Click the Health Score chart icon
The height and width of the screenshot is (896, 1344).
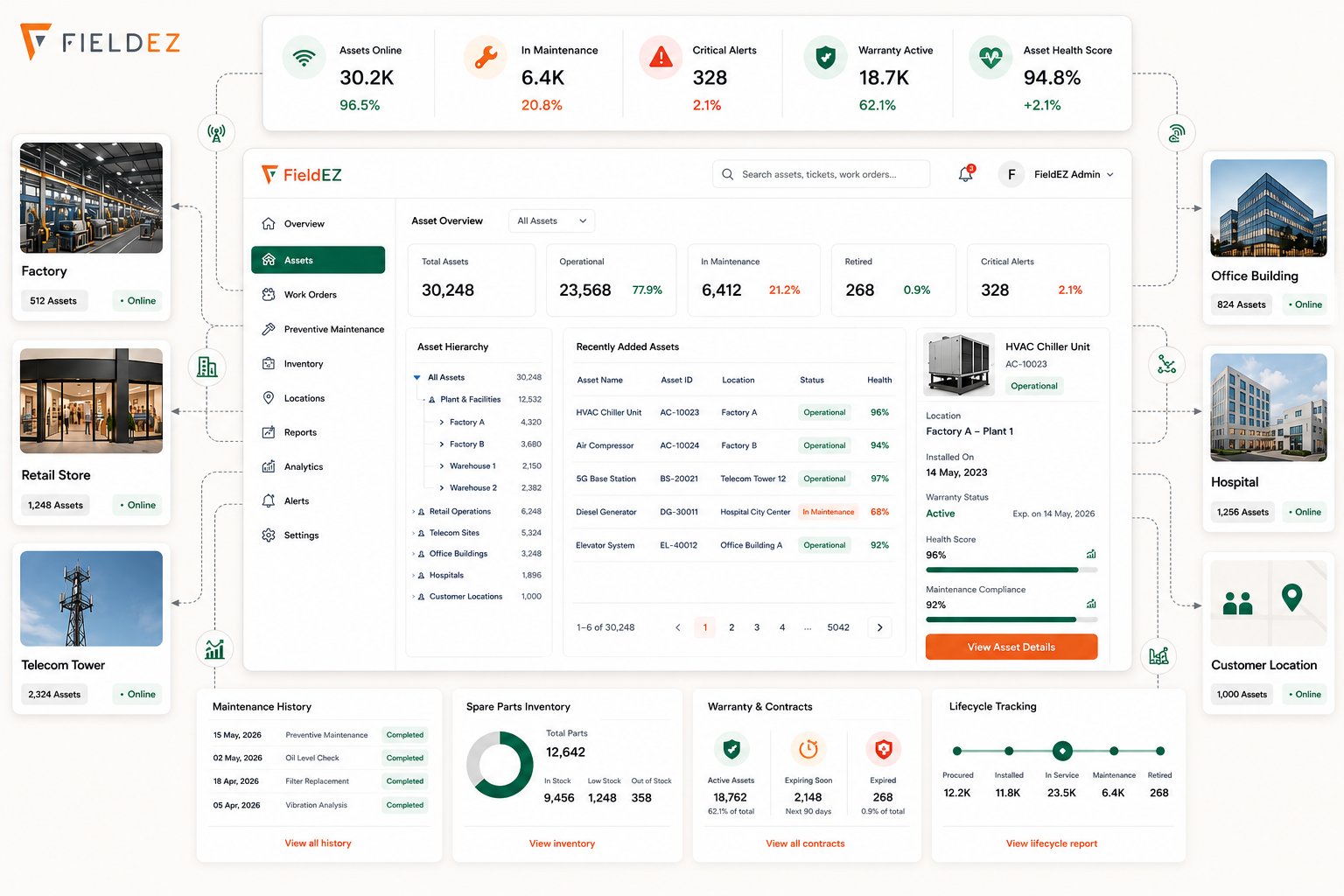point(1091,554)
